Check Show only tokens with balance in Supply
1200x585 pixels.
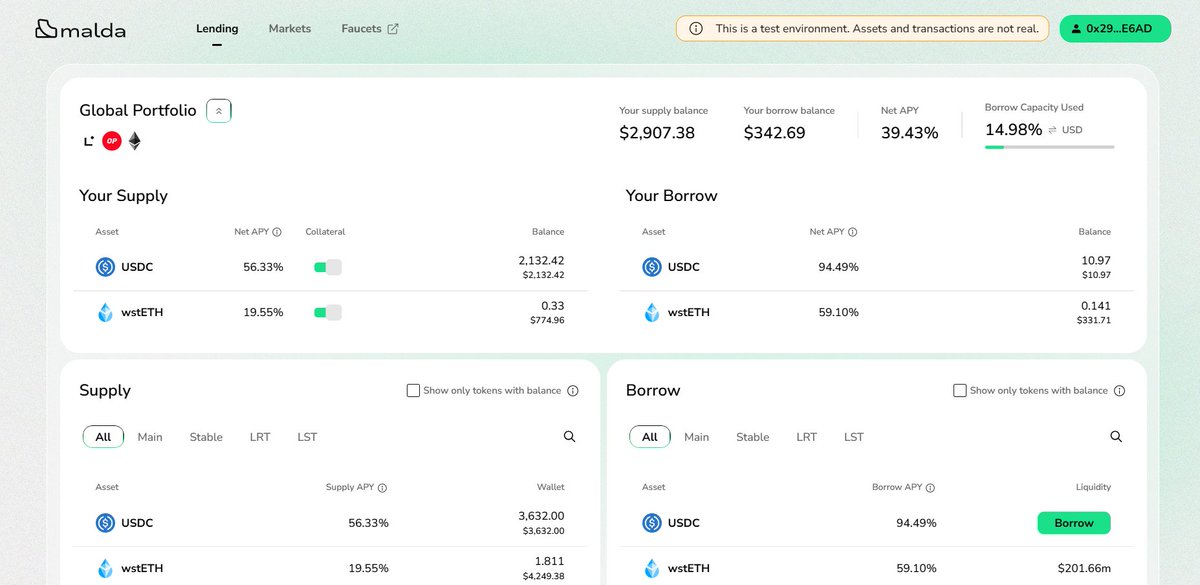[x=413, y=391]
